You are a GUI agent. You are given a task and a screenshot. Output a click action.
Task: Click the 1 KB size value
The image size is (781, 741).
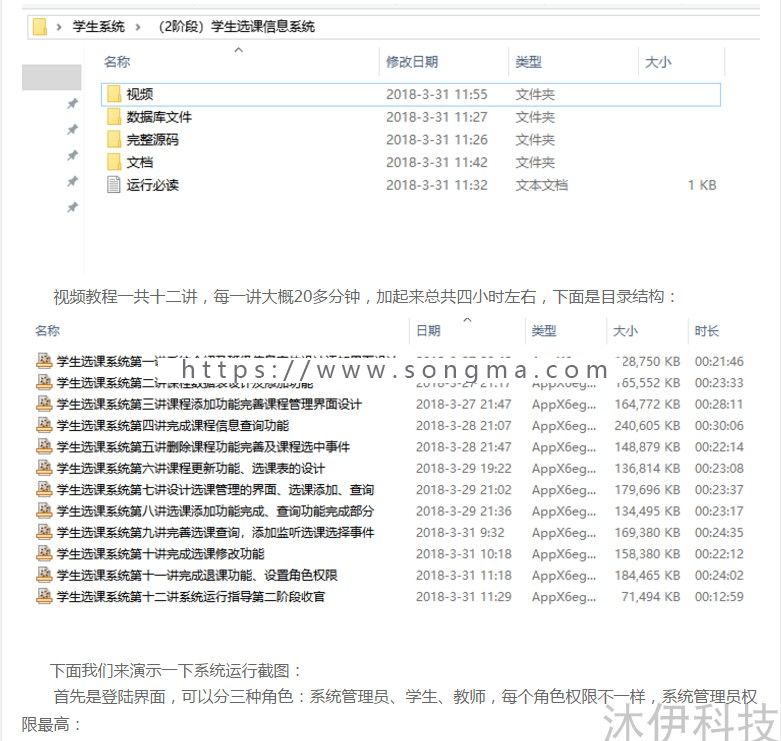(702, 185)
